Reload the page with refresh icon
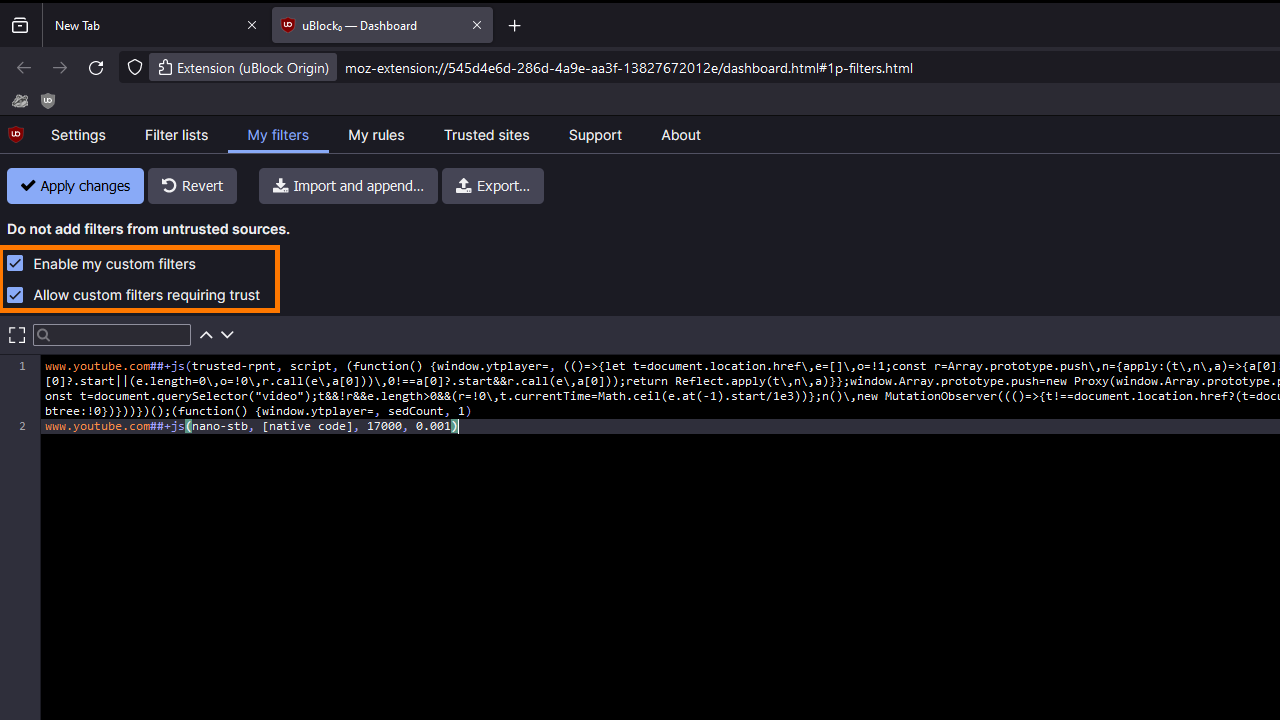Viewport: 1280px width, 720px height. 96,68
